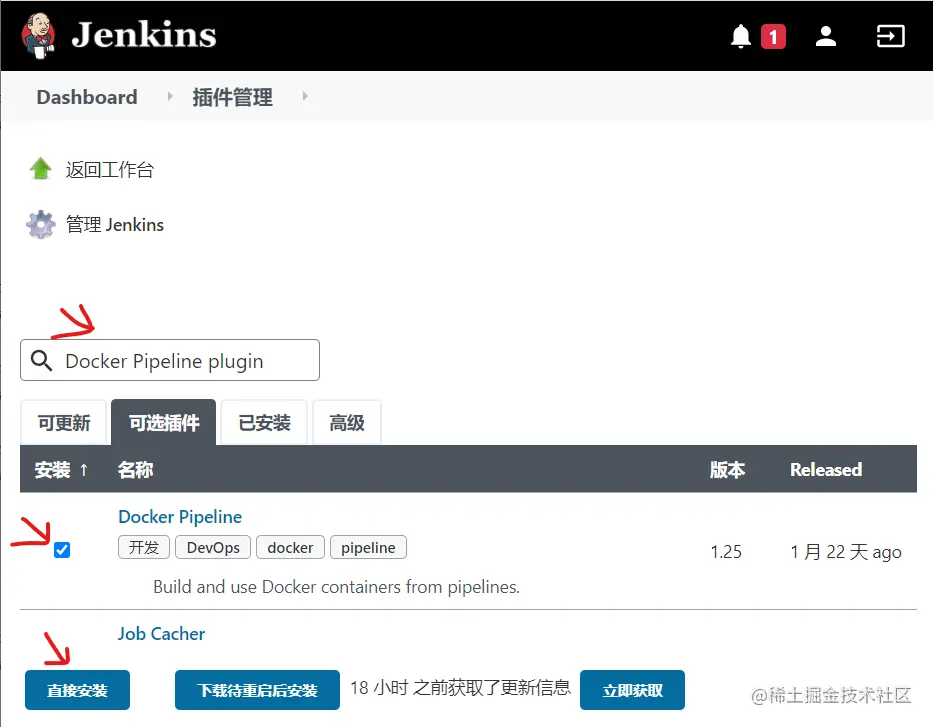The width and height of the screenshot is (933, 727).
Task: Click the '18 小时 之前获取了更新信息' text
Action: coord(460,688)
